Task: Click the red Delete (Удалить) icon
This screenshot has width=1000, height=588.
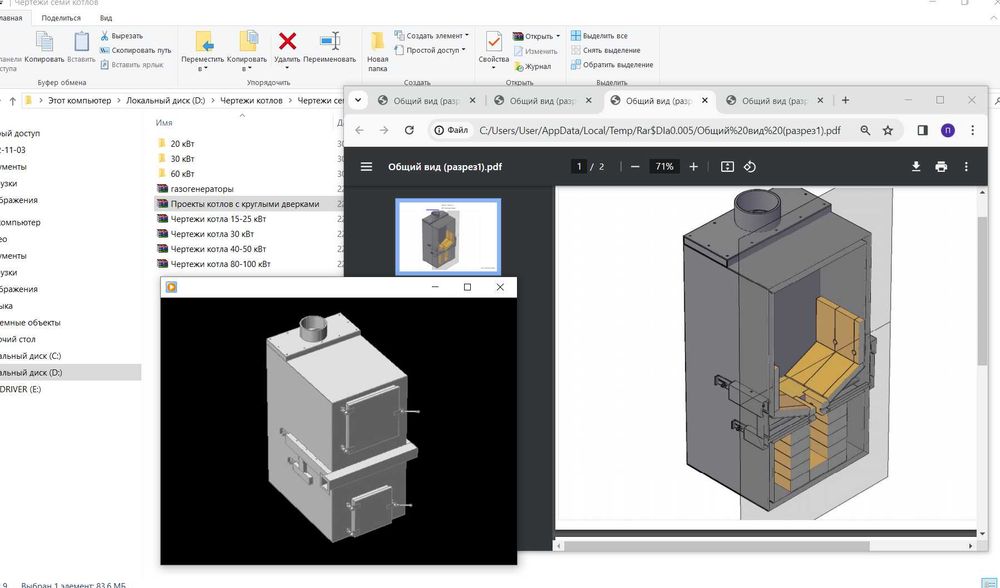Action: click(288, 41)
